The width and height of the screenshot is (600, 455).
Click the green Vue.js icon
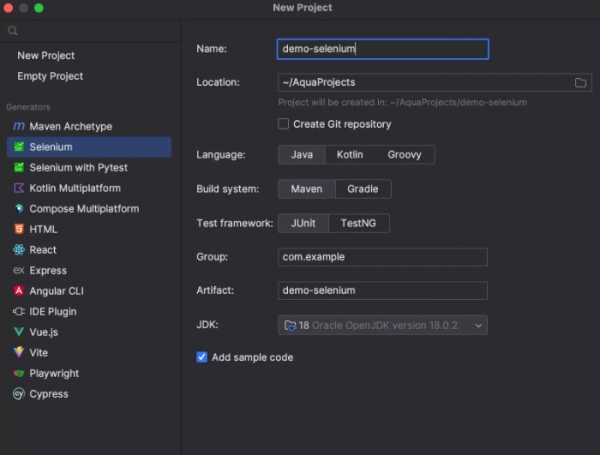coord(19,332)
